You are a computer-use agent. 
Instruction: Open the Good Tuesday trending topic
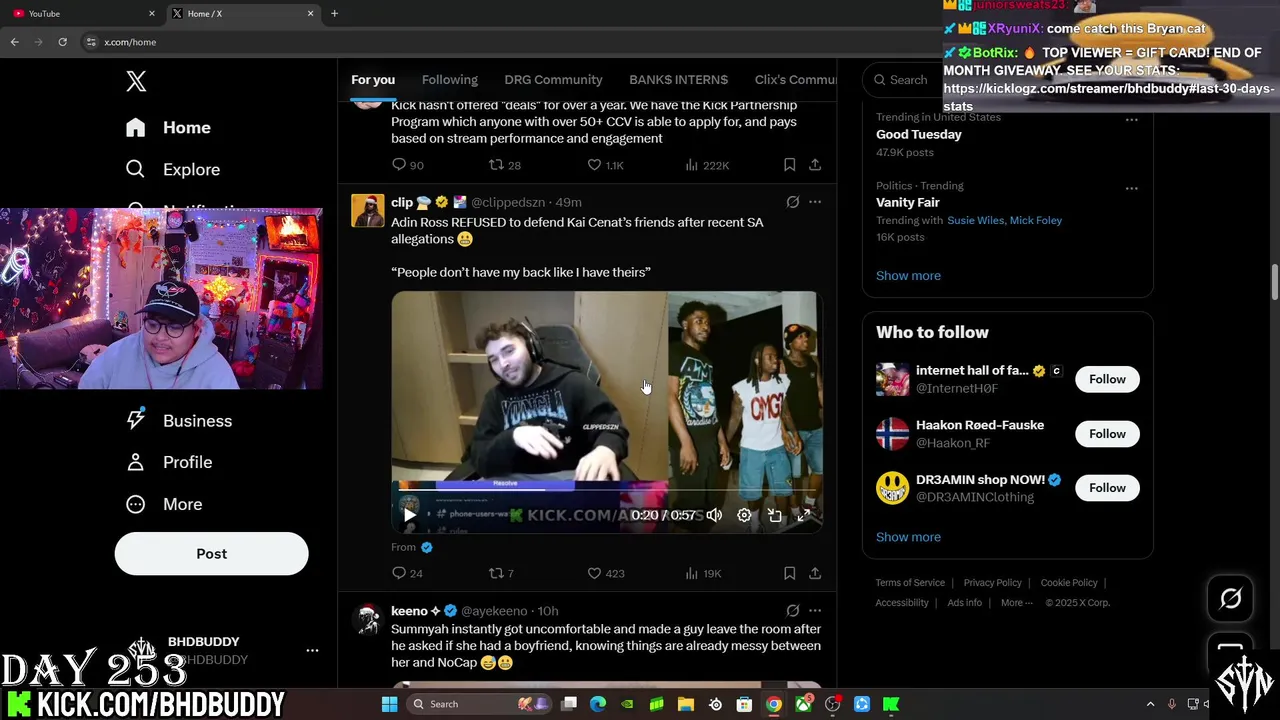(x=919, y=134)
